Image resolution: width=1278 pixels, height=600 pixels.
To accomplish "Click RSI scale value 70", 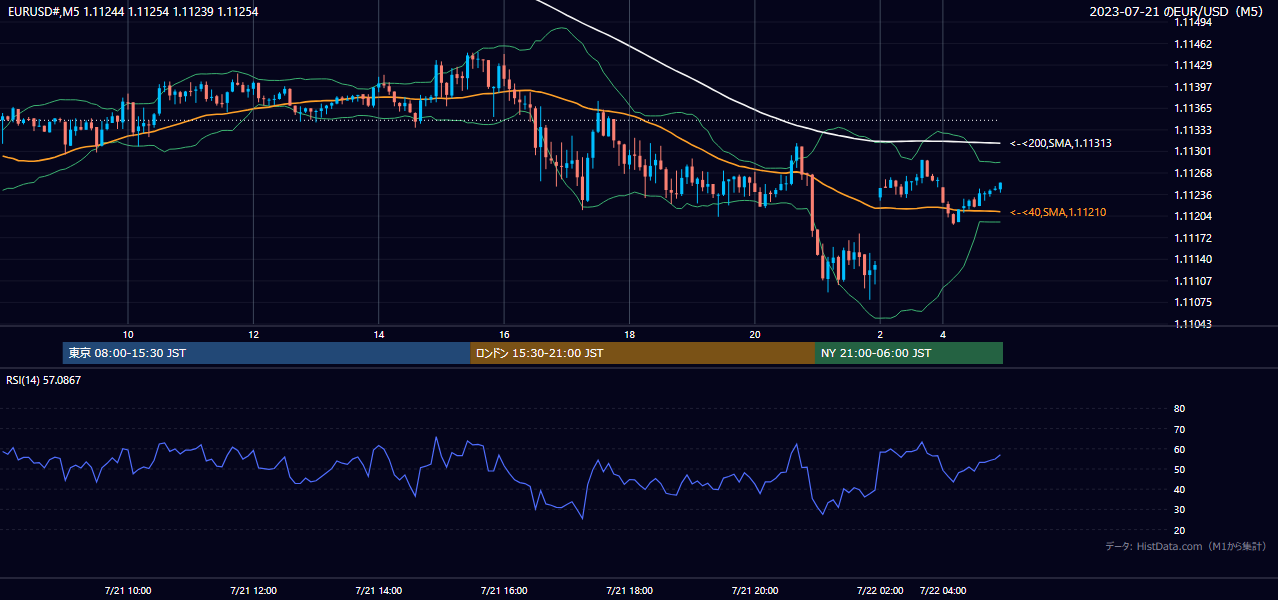I will [1179, 430].
